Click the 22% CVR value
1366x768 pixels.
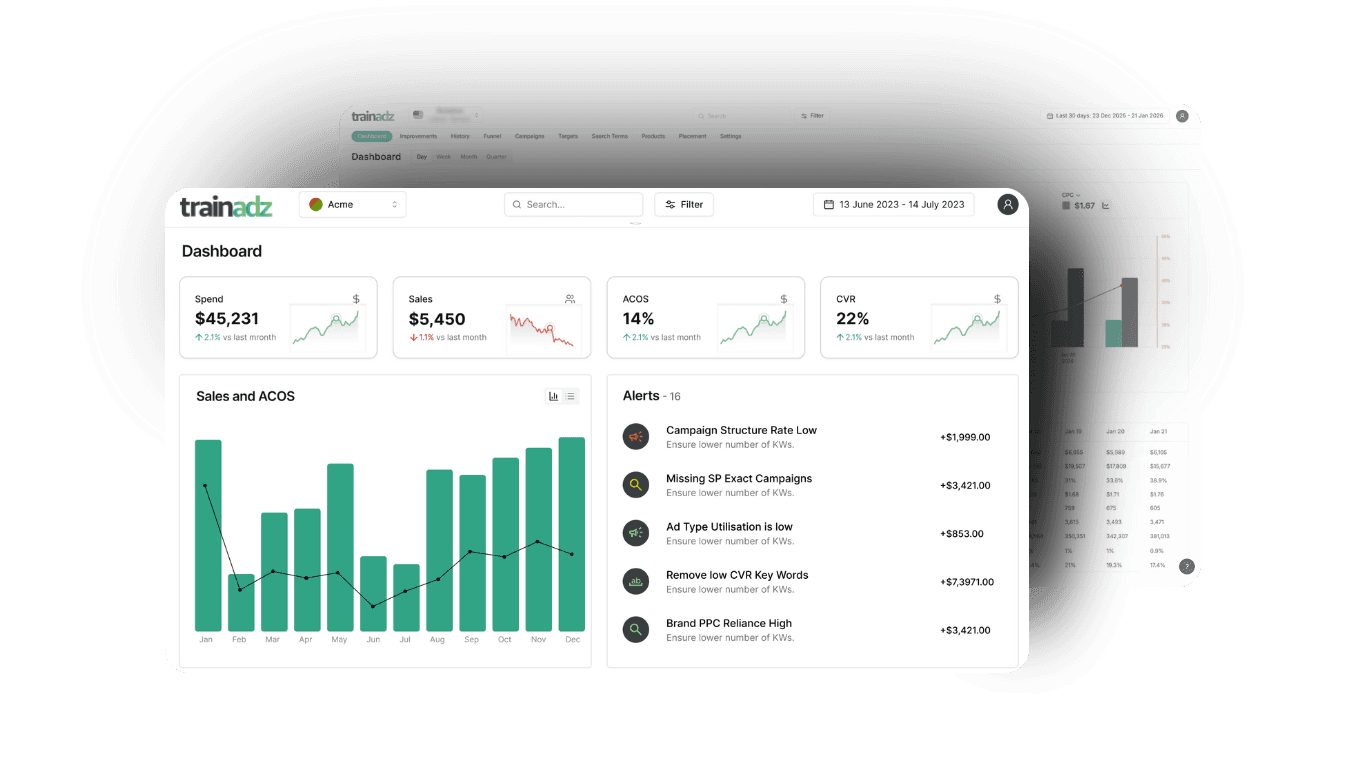853,319
